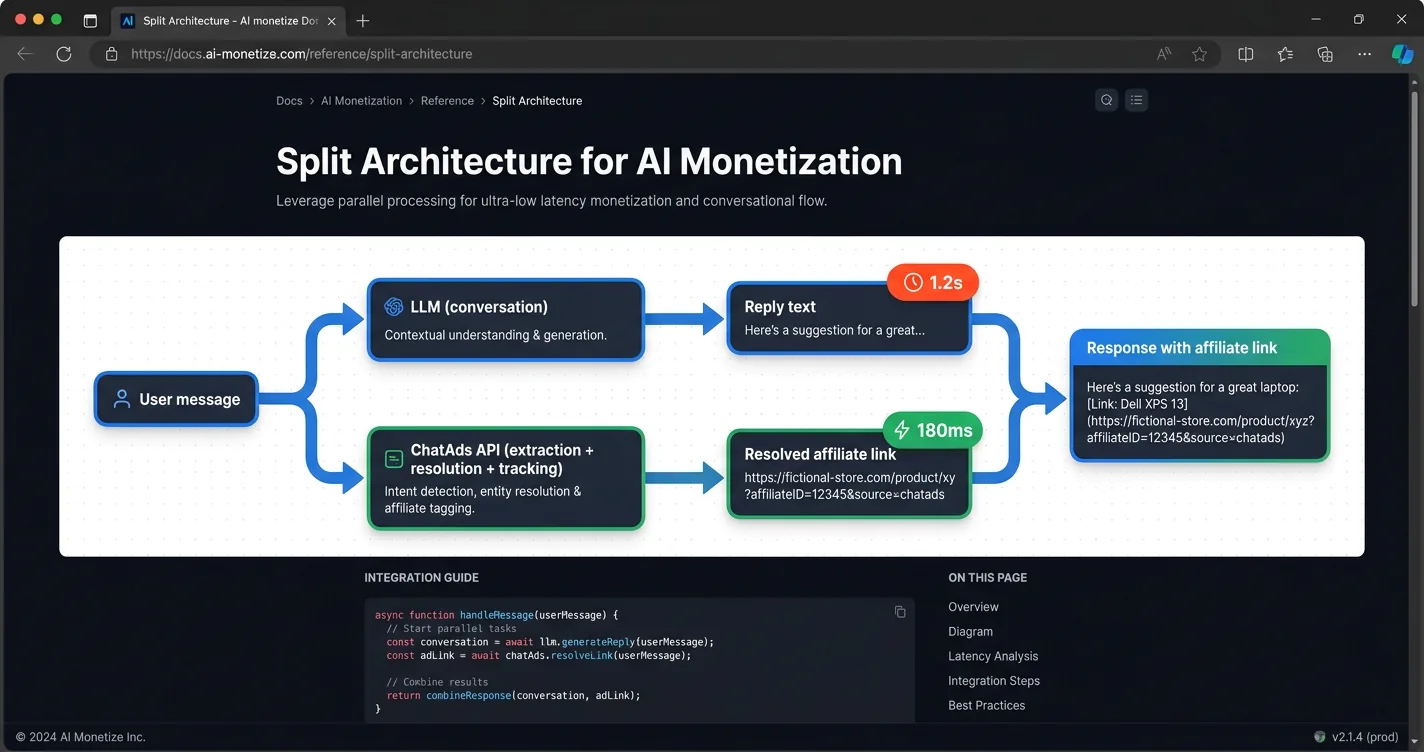
Task: Click the llm.generateReply code line
Action: (550, 642)
